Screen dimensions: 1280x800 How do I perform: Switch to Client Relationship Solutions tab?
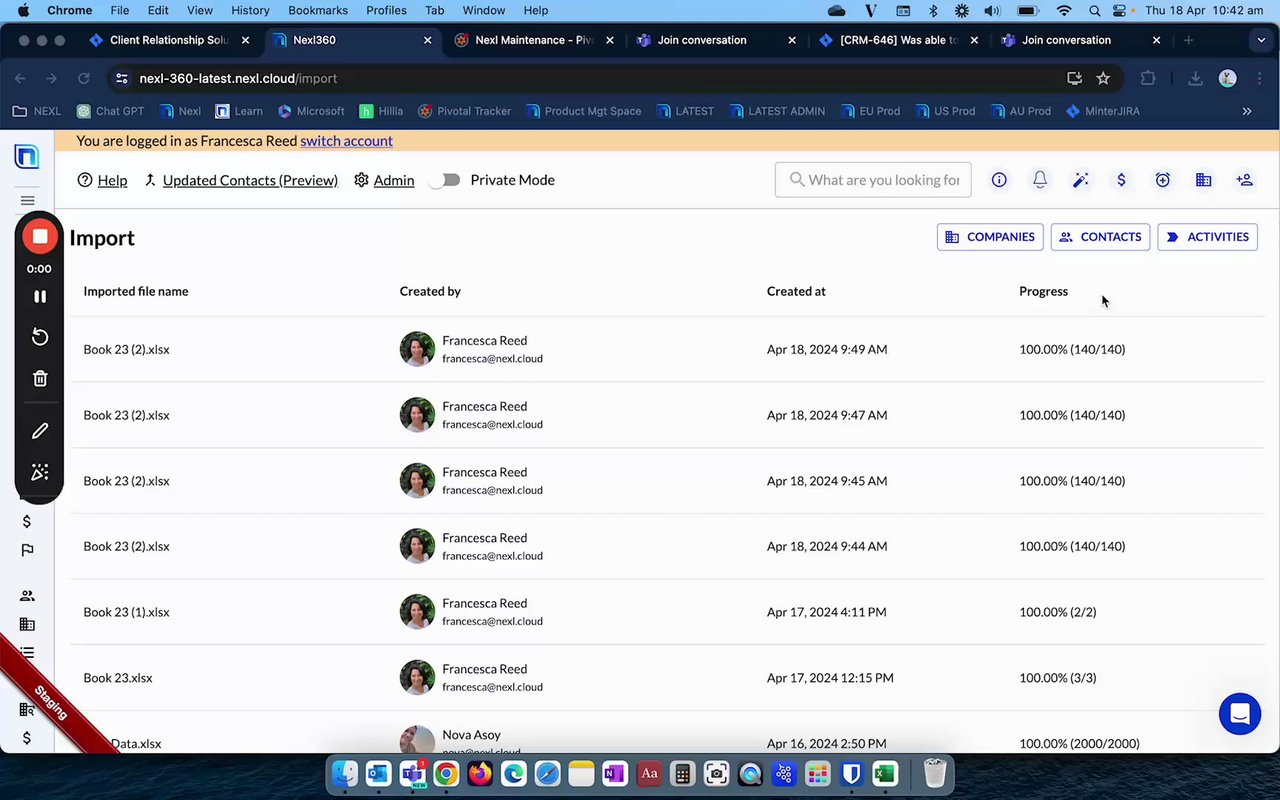click(169, 40)
